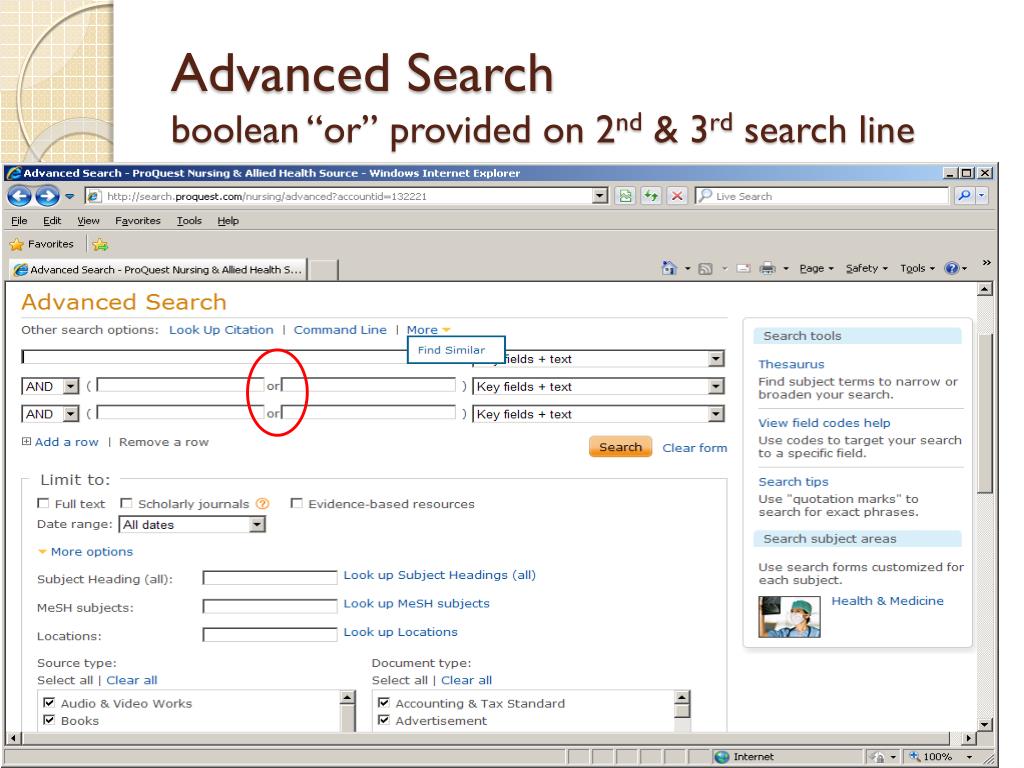Enable the Evidence-based resources checkbox
The image size is (1024, 768).
(296, 503)
